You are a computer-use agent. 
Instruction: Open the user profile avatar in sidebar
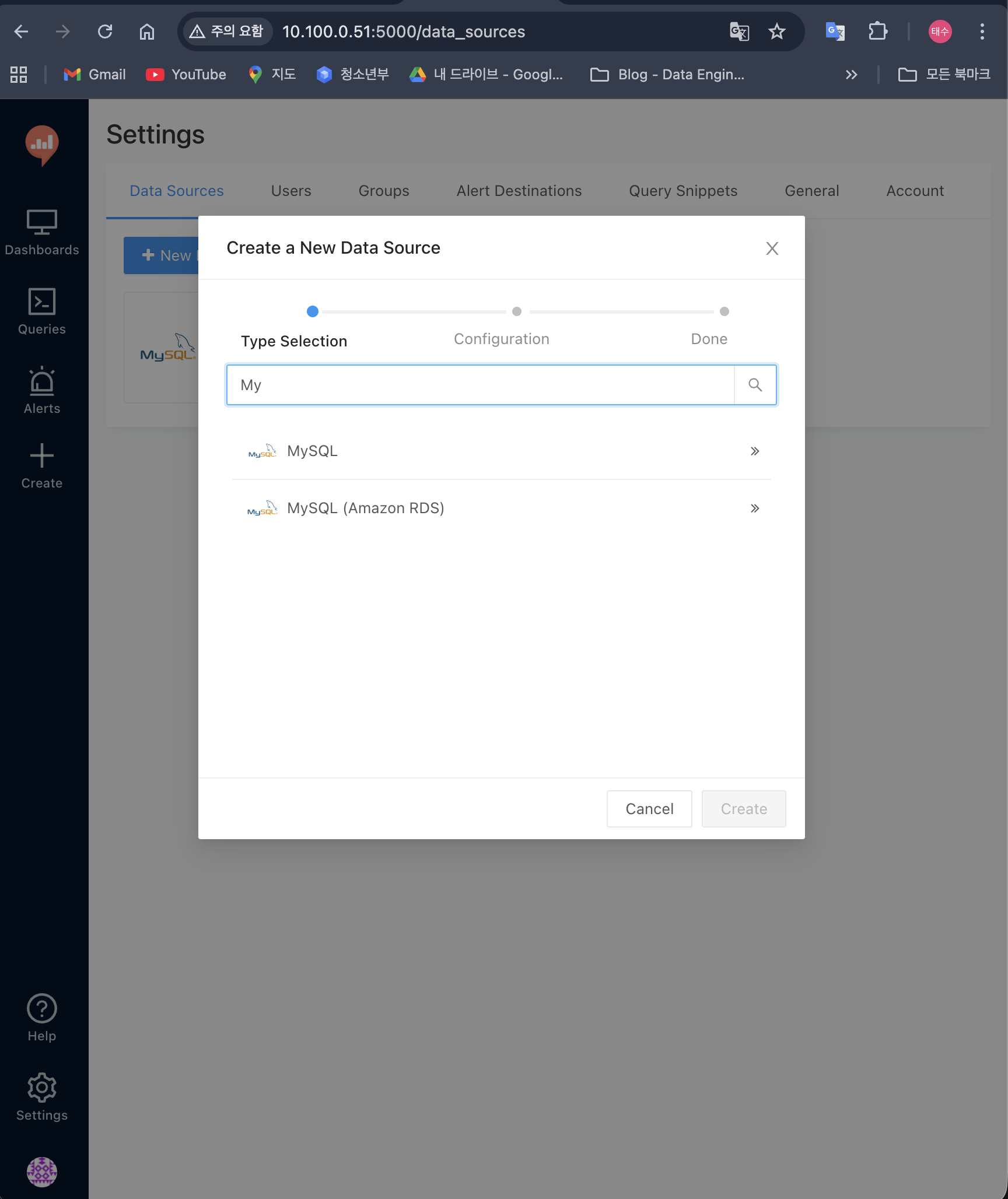(x=42, y=1172)
